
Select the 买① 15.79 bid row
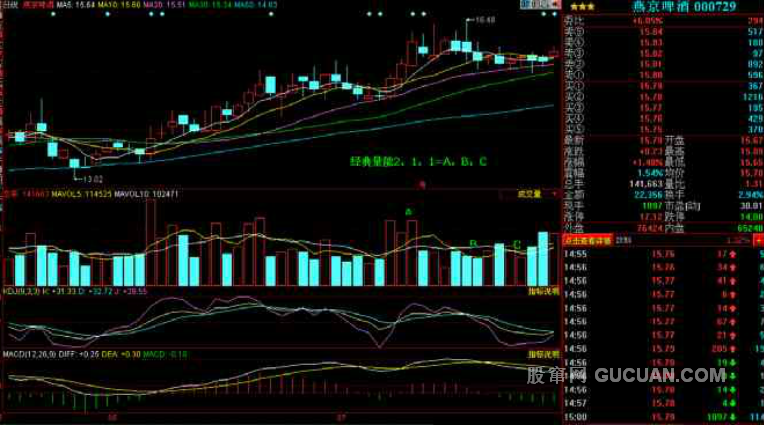[x=663, y=86]
